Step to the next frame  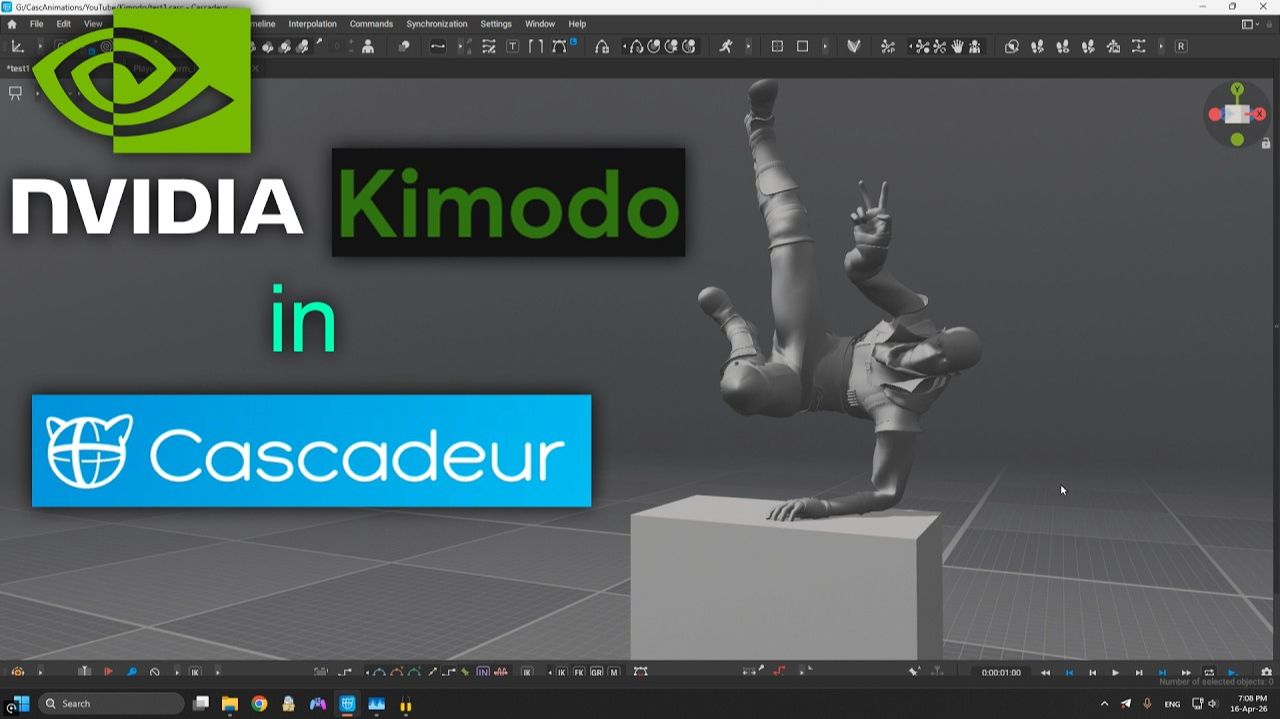(1139, 672)
